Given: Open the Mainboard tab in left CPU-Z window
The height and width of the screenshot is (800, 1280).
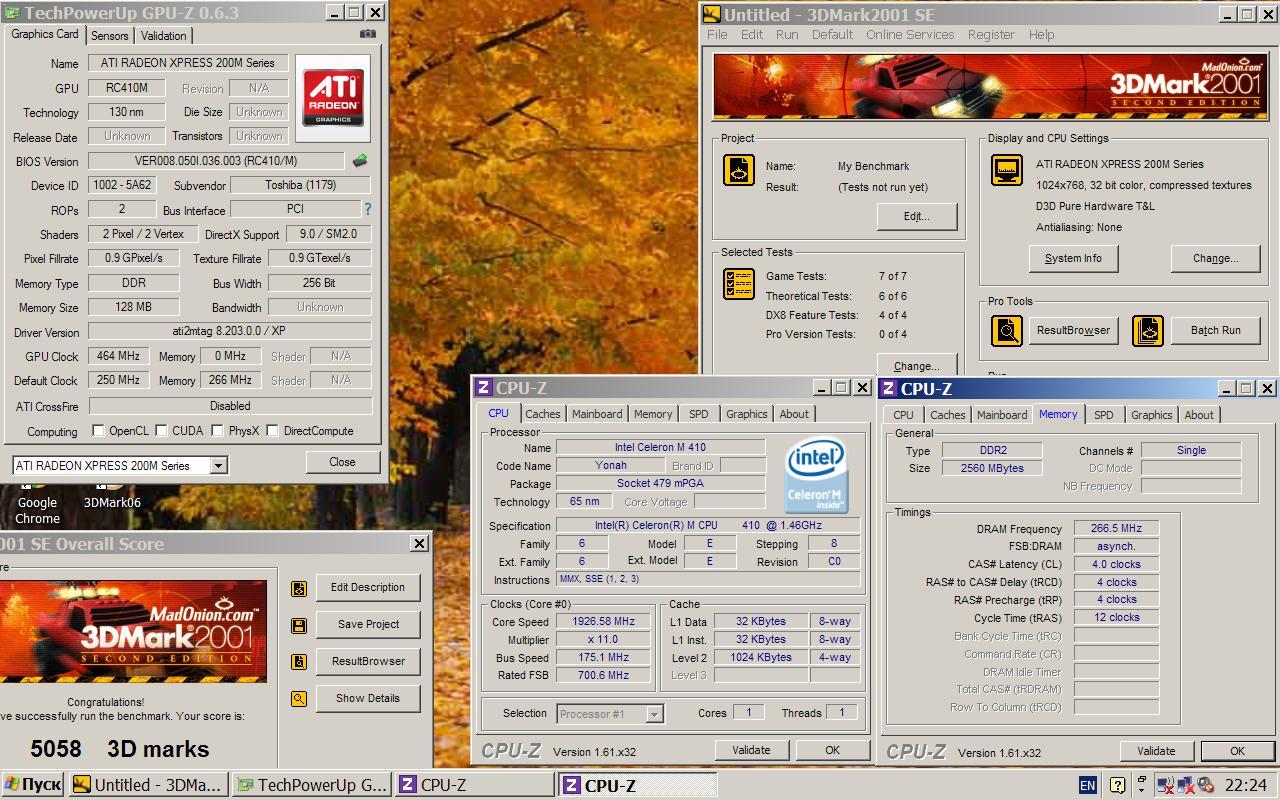Looking at the screenshot, I should (x=597, y=414).
